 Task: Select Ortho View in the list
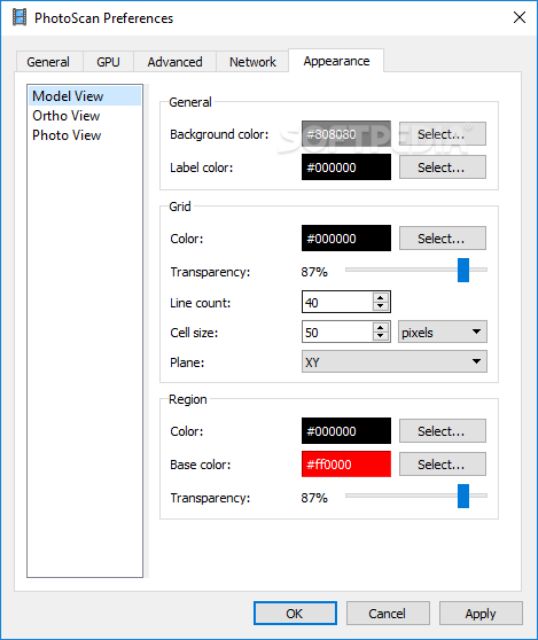coord(85,116)
